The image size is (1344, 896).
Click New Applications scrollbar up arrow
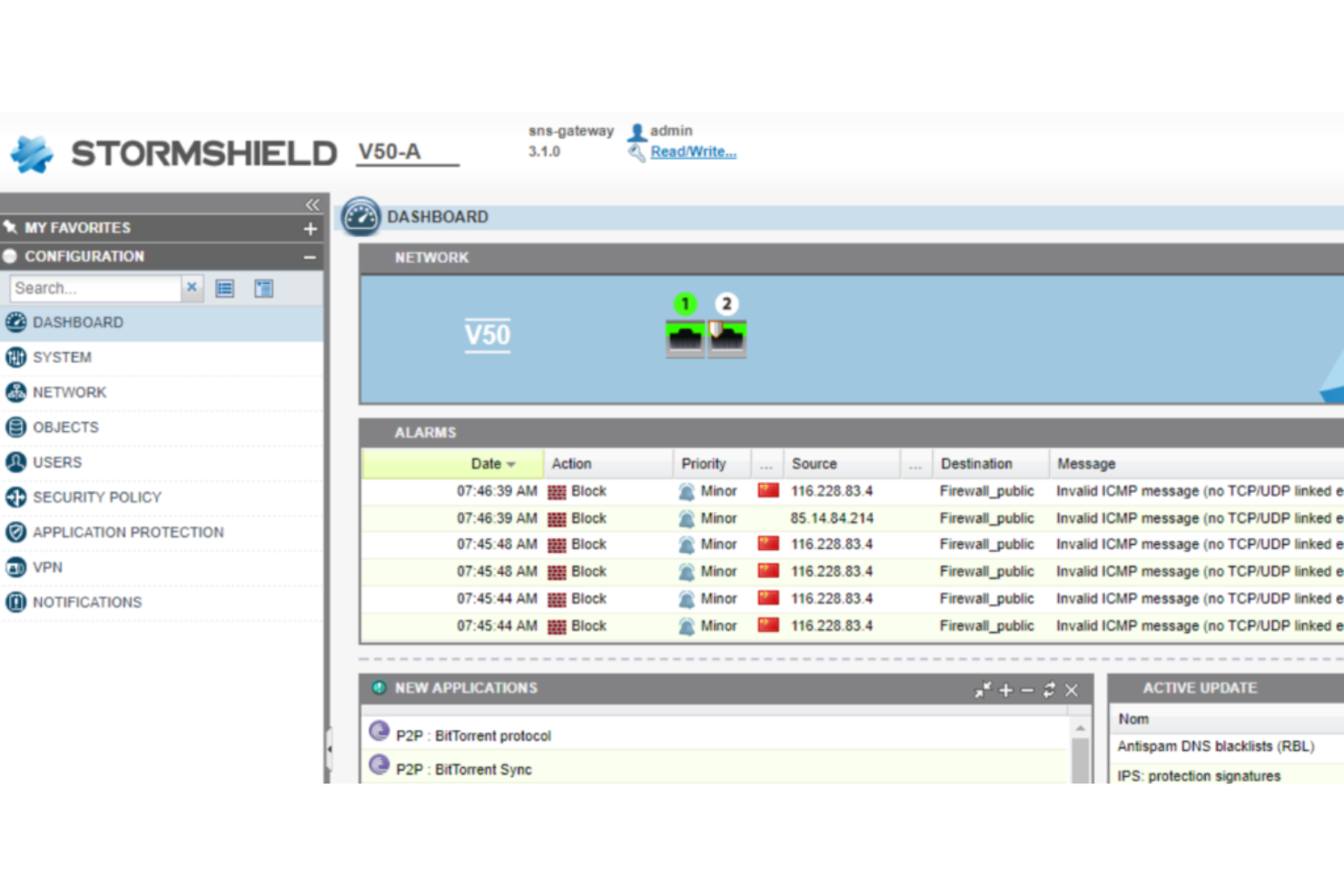pyautogui.click(x=1081, y=728)
